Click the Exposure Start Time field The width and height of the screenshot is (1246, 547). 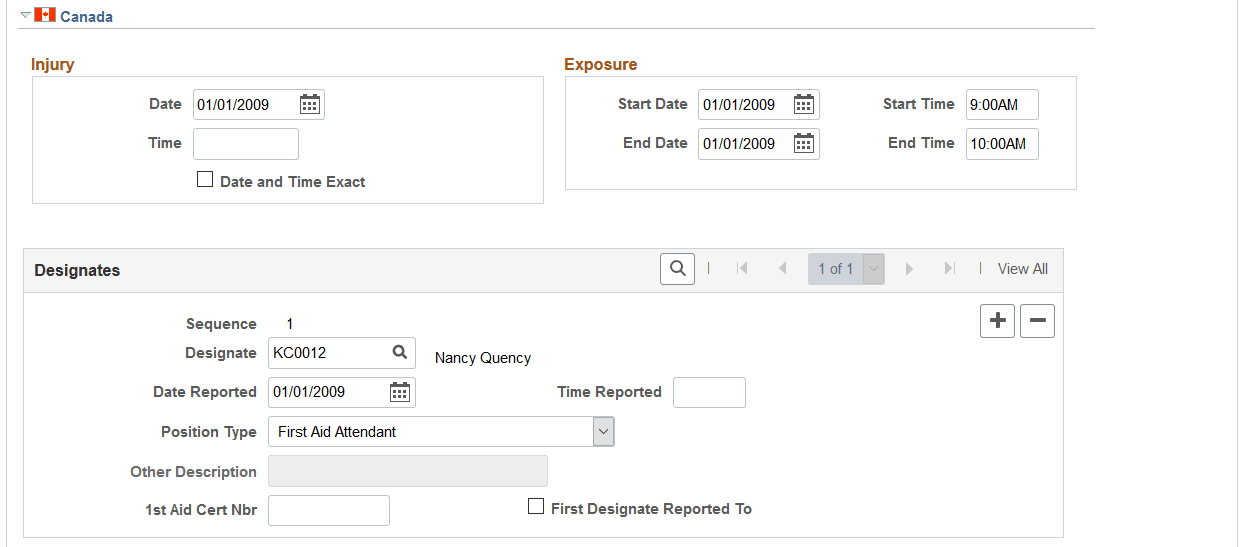(1002, 104)
